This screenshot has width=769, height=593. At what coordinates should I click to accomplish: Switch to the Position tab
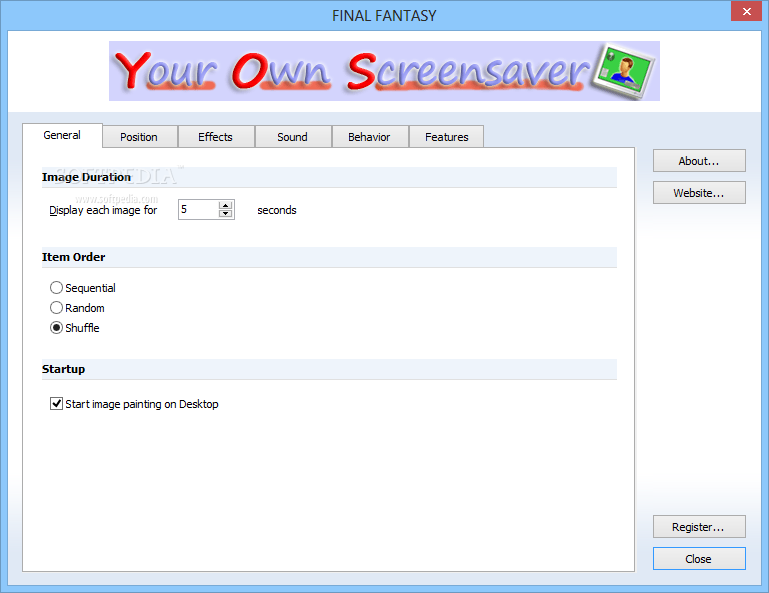[x=139, y=137]
